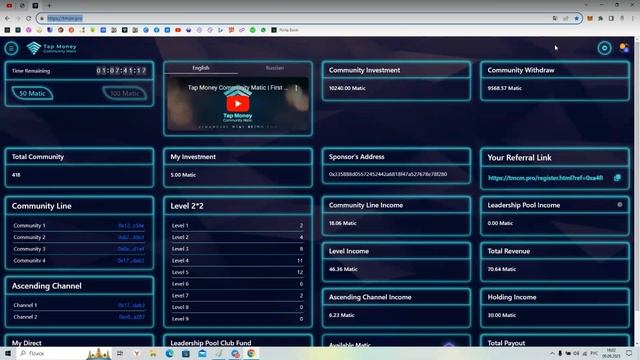This screenshot has height=360, width=640.
Task: Open a new browser tab with plus
Action: point(49,5)
